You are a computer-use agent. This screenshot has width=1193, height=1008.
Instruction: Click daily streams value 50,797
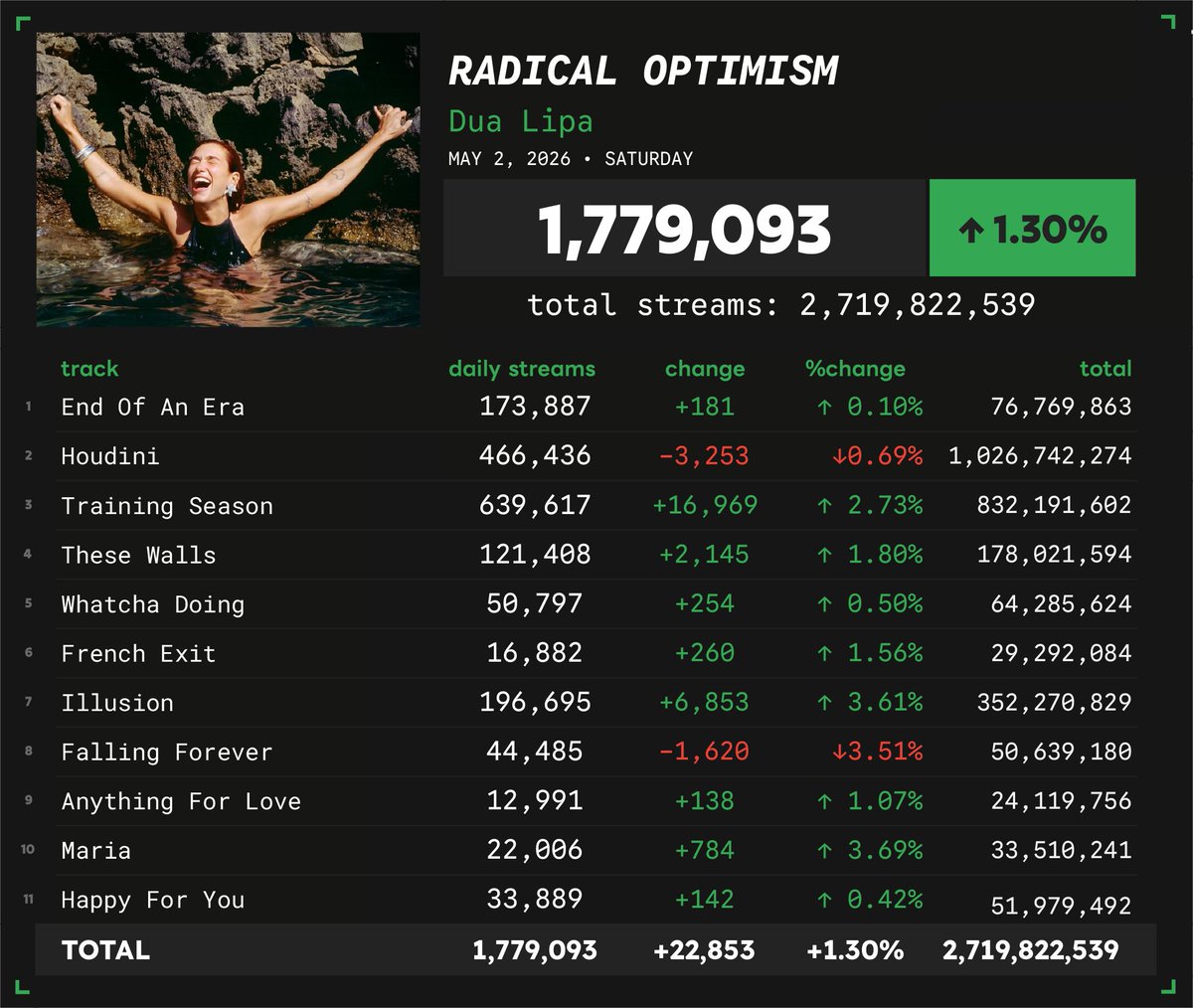[535, 603]
